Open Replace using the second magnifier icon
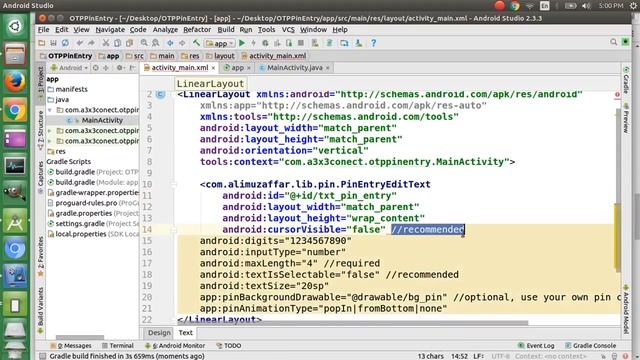 (x=156, y=43)
